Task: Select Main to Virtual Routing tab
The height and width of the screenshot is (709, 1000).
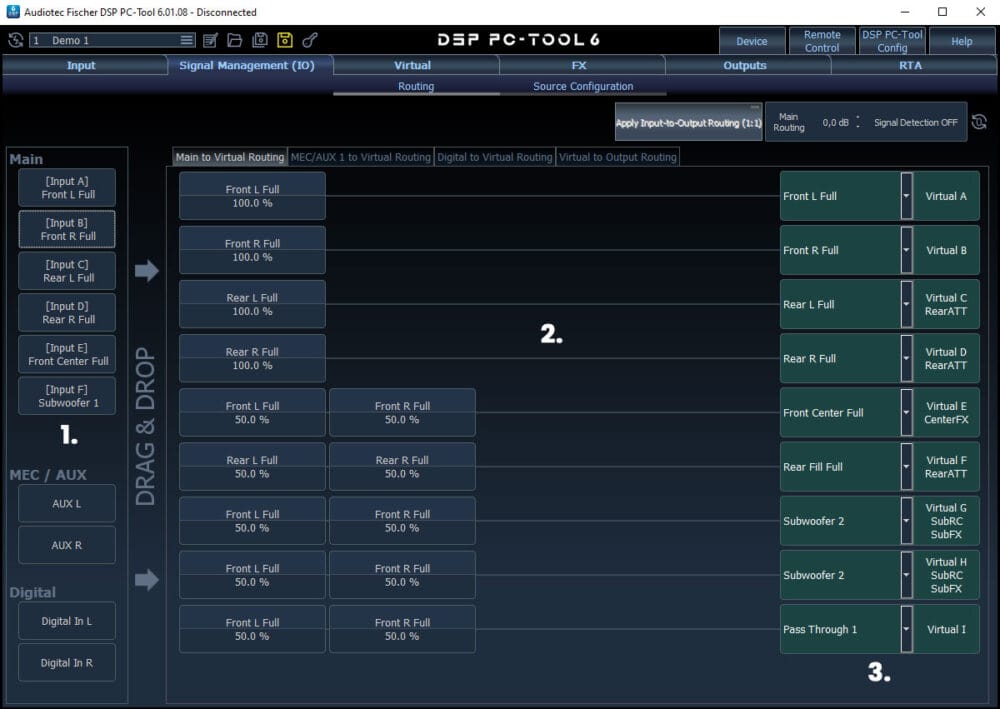Action: [x=230, y=157]
